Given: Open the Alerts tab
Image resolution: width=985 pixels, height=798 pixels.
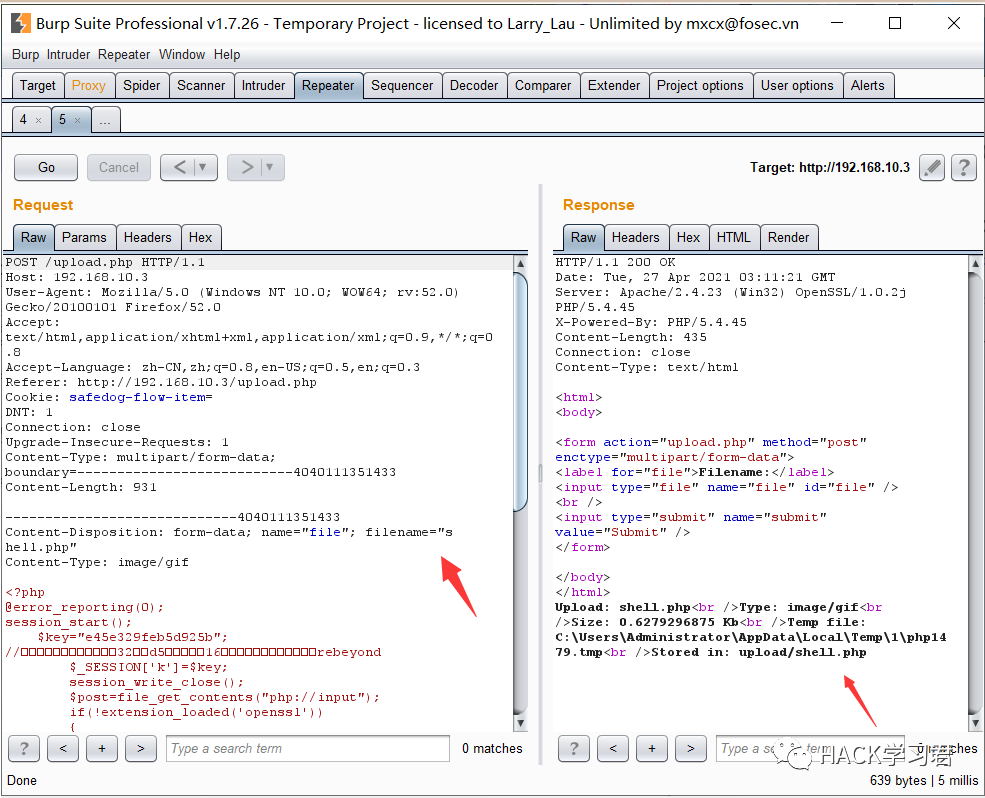Looking at the screenshot, I should pos(868,85).
